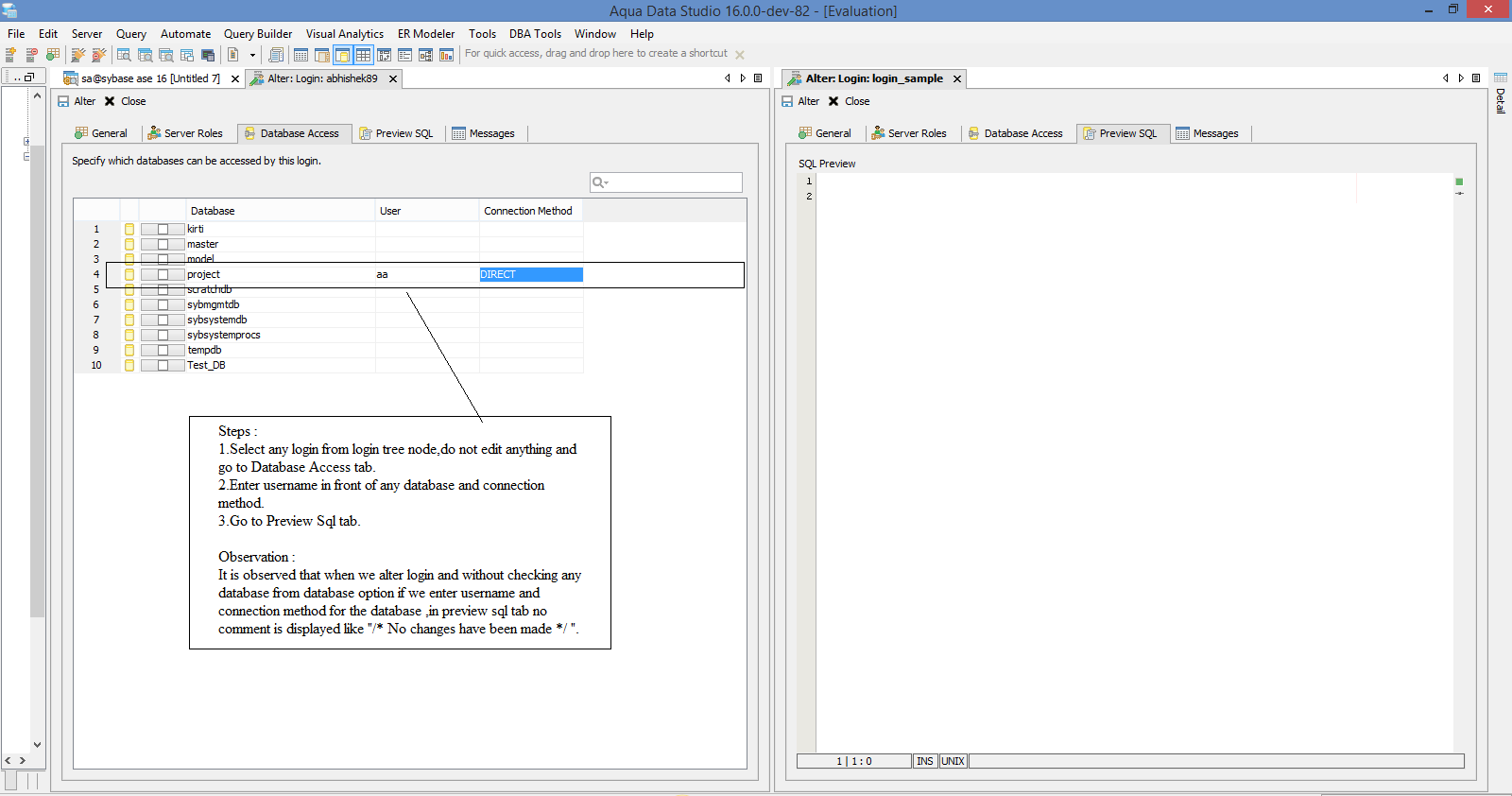Check the sybsystemprocs database access checkbox

coord(163,335)
